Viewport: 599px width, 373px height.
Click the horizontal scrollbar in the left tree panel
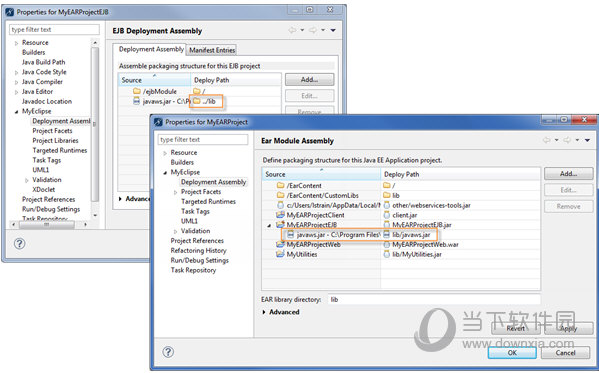[x=49, y=224]
